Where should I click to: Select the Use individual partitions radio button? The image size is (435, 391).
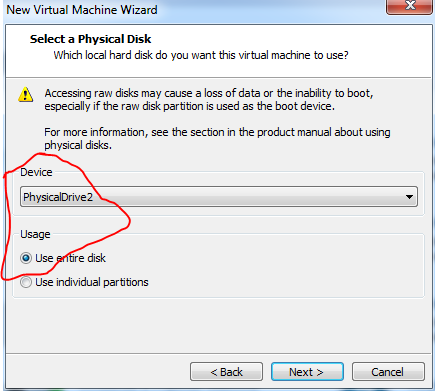click(26, 282)
